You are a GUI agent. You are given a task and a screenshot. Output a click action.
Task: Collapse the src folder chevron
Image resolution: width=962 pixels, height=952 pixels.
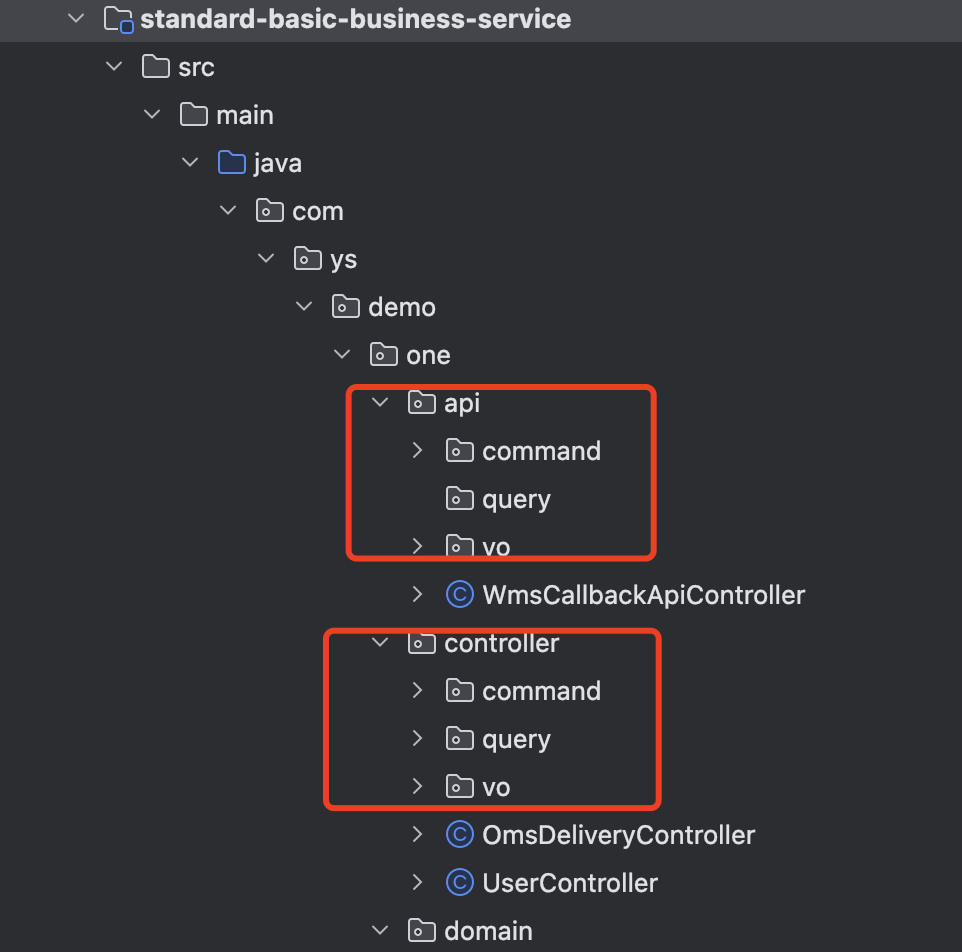[114, 66]
